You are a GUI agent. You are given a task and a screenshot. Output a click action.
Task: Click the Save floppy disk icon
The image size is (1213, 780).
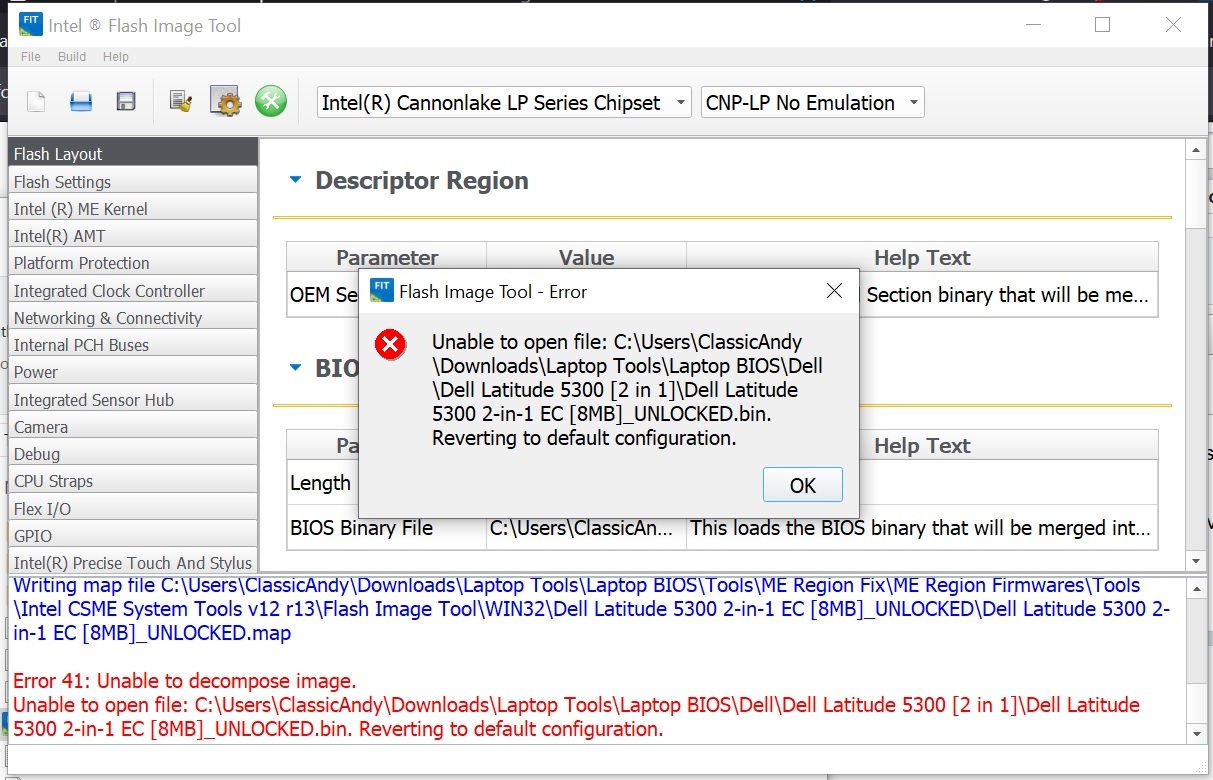(x=126, y=101)
